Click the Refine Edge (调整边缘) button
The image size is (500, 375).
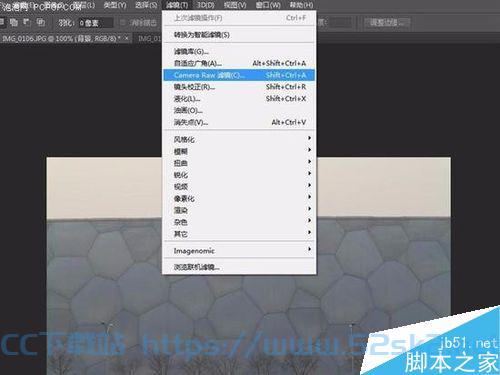(386, 23)
